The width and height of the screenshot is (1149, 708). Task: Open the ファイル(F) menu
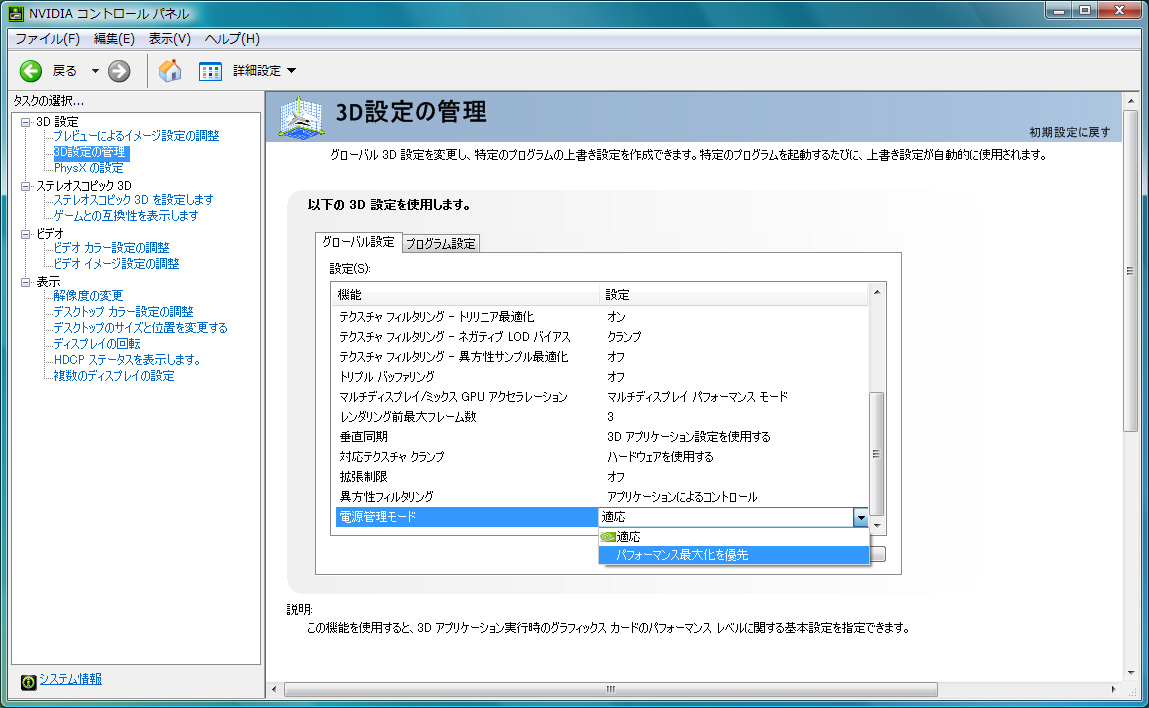(48, 39)
